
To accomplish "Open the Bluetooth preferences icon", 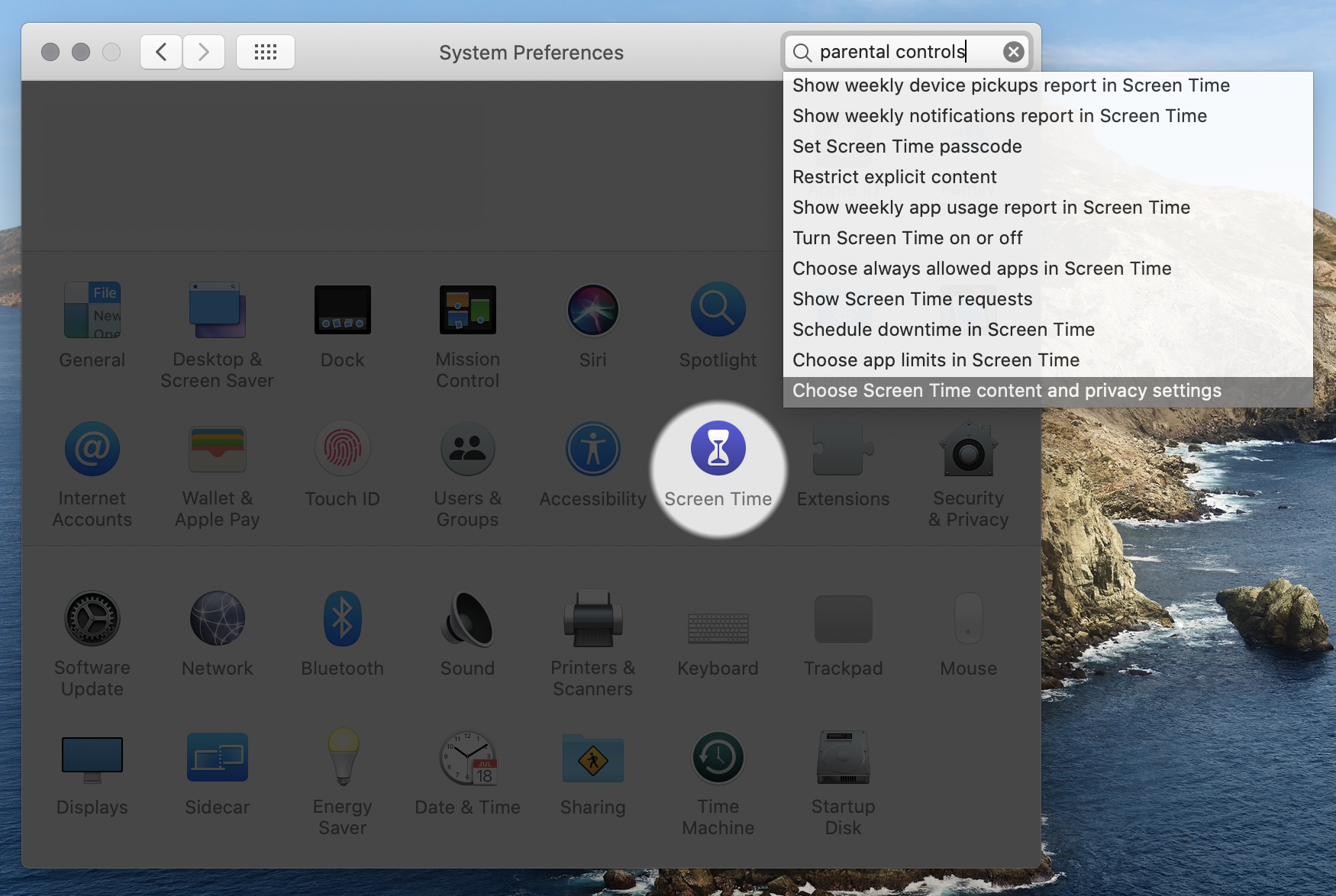I will click(x=343, y=618).
